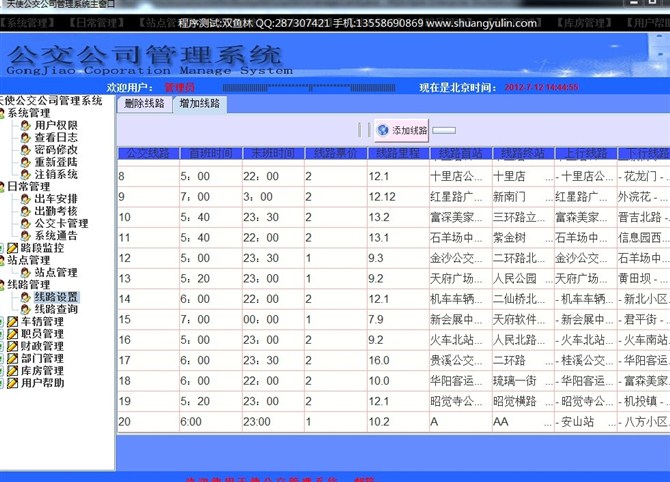Click the 7:00 first-bus cell in row 9
The image size is (670, 482).
pyautogui.click(x=211, y=197)
